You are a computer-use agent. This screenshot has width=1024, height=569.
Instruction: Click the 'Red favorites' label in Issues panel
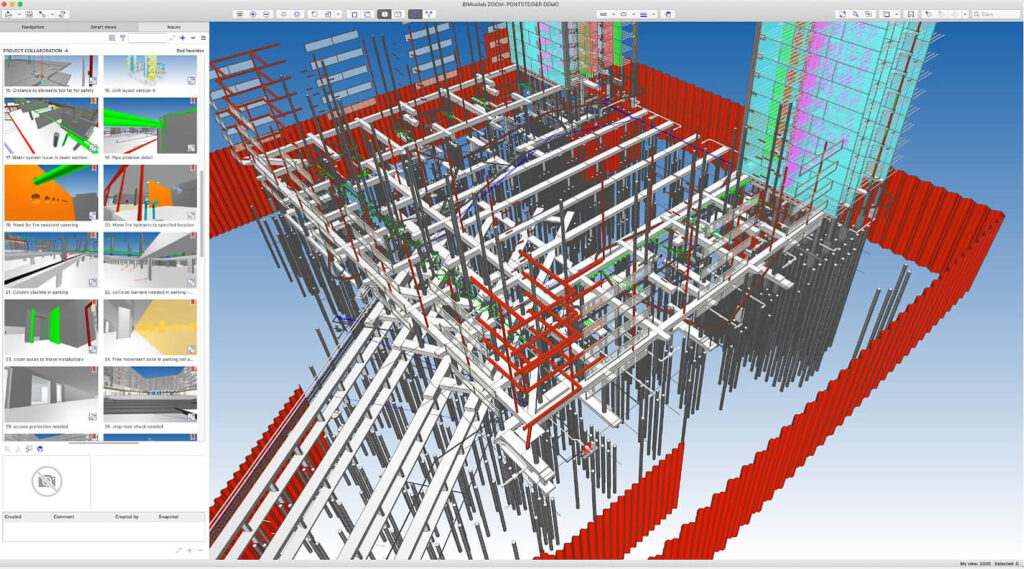click(190, 50)
